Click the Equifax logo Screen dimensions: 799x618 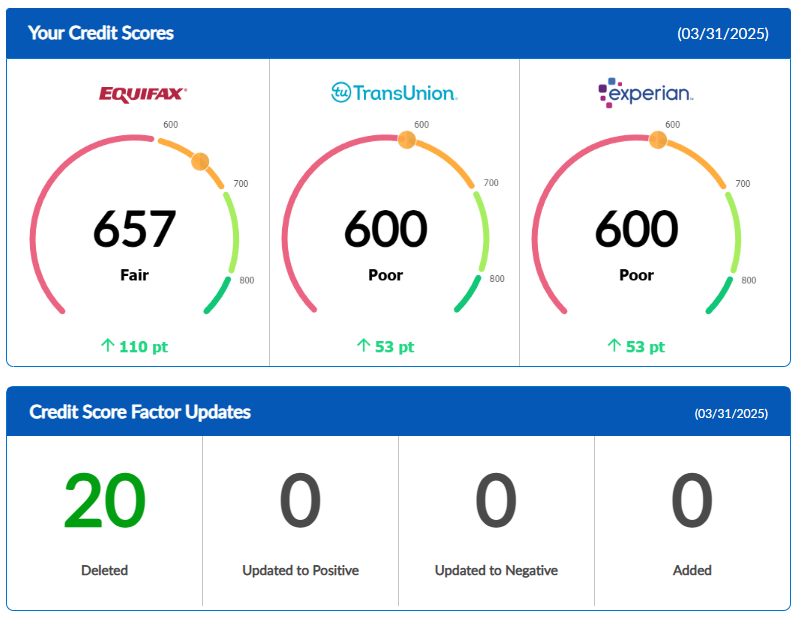click(x=143, y=94)
